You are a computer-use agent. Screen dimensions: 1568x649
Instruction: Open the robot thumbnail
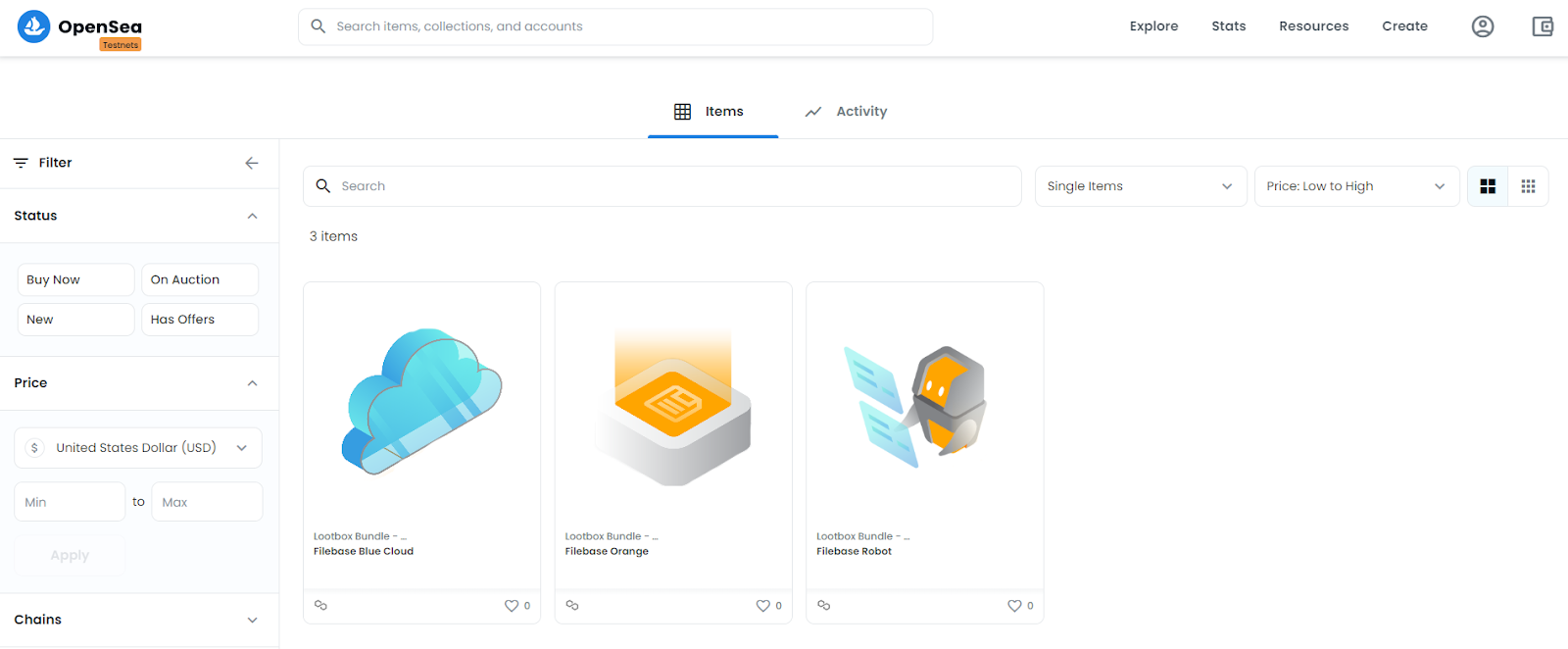pos(915,406)
